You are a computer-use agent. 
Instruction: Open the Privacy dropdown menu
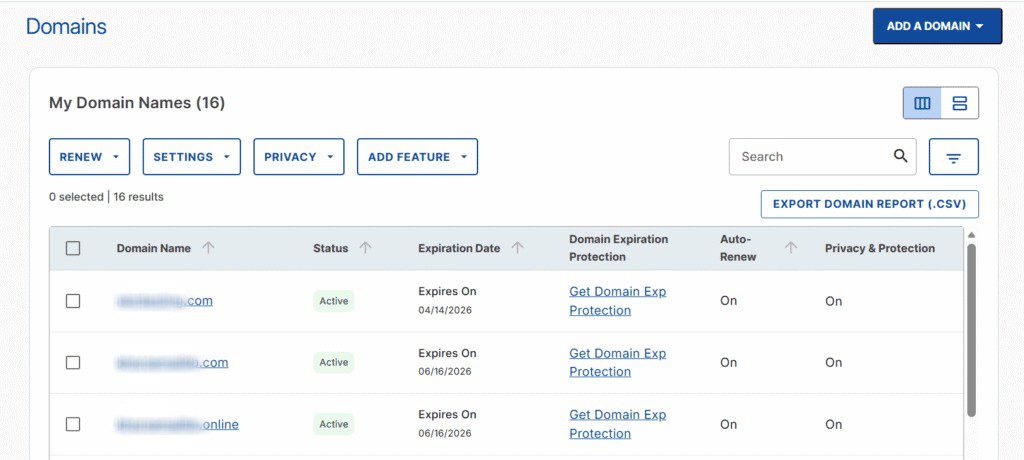pyautogui.click(x=298, y=157)
